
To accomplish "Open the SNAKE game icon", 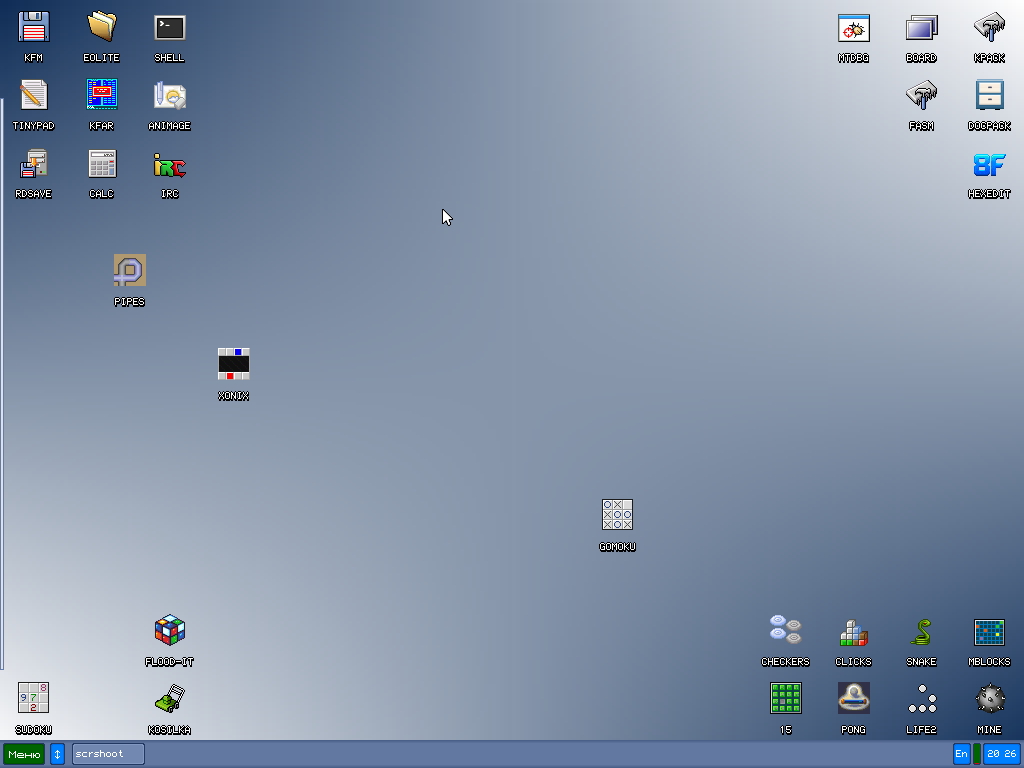I will pyautogui.click(x=921, y=631).
